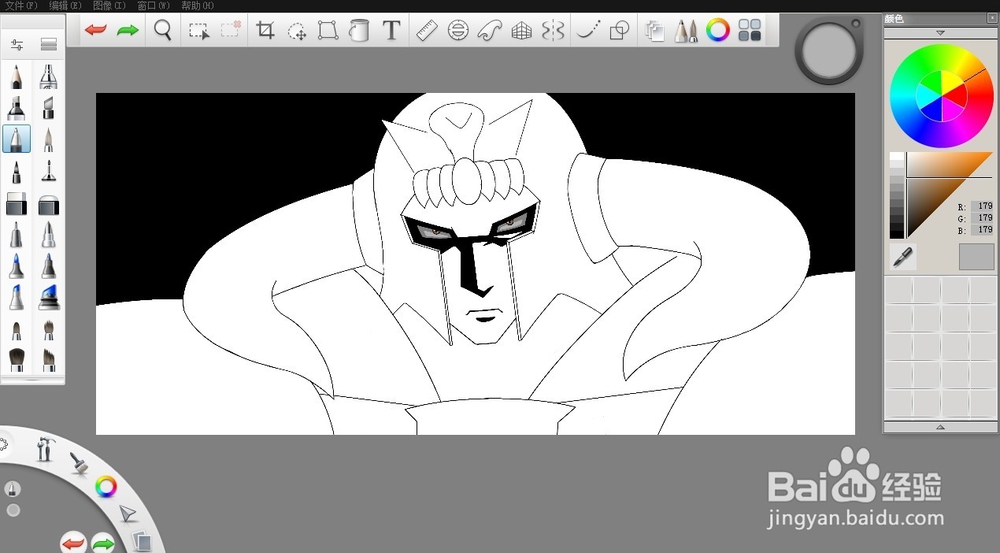Image resolution: width=1000 pixels, height=553 pixels.
Task: Pick a hue on the color wheel
Action: click(x=941, y=96)
